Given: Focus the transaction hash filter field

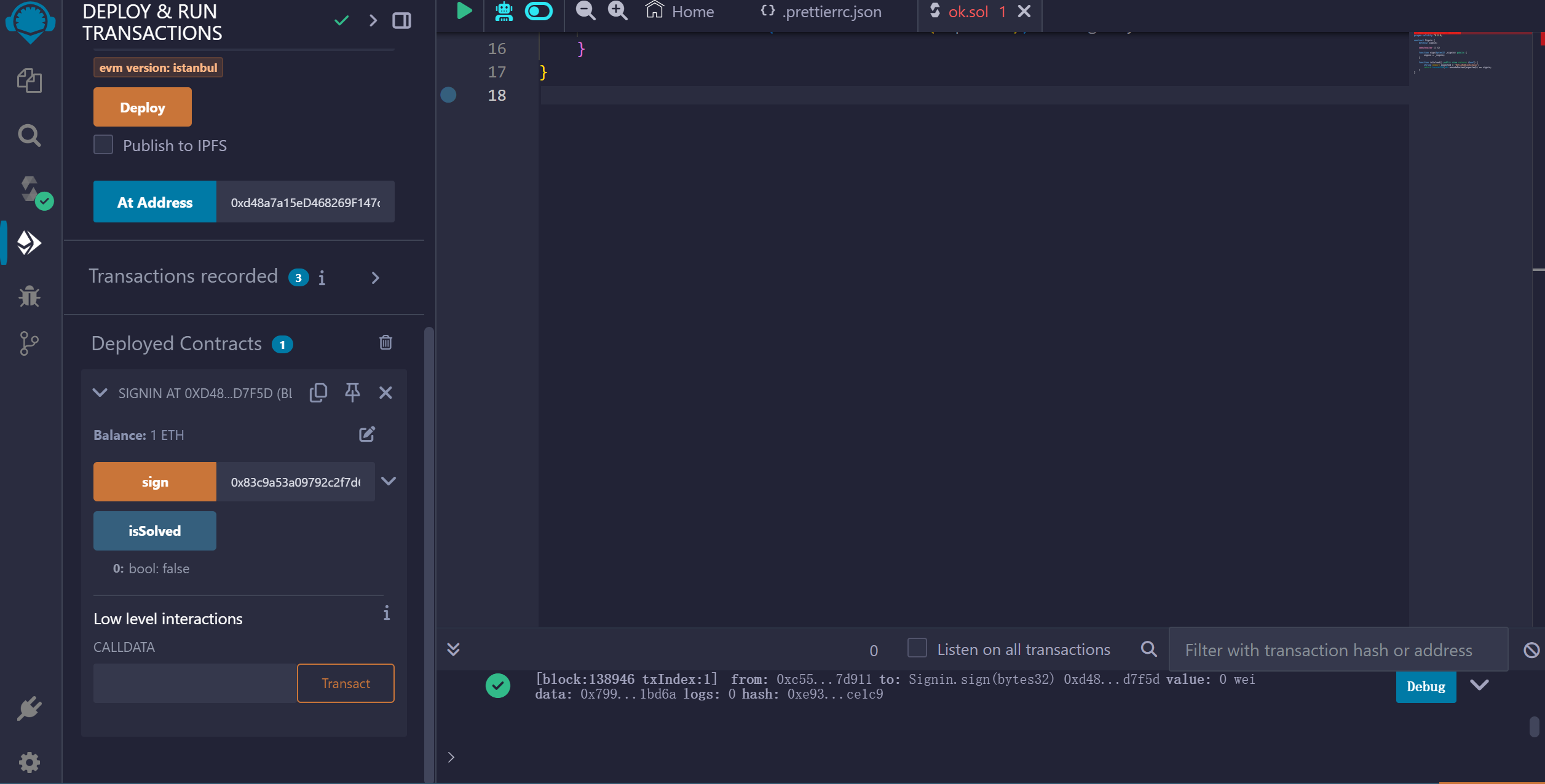Looking at the screenshot, I should [1338, 649].
